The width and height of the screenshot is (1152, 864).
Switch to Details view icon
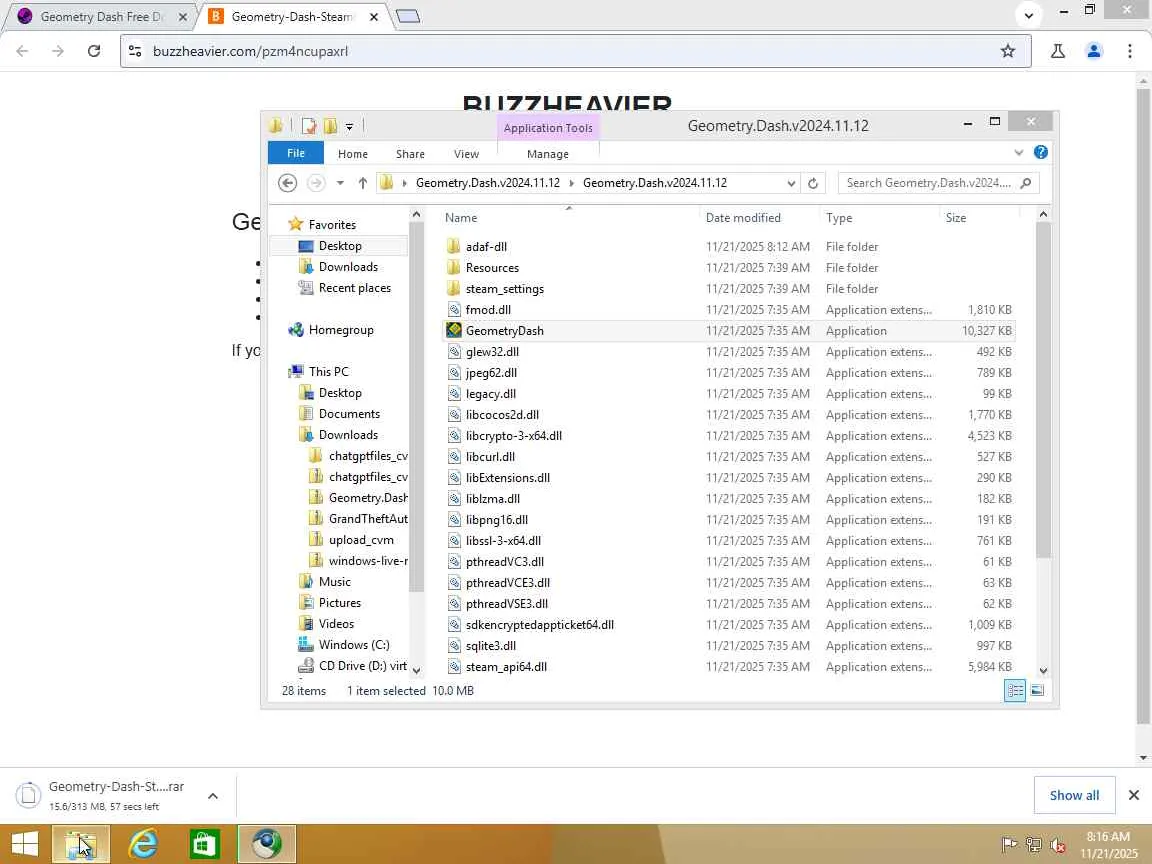coord(1015,691)
